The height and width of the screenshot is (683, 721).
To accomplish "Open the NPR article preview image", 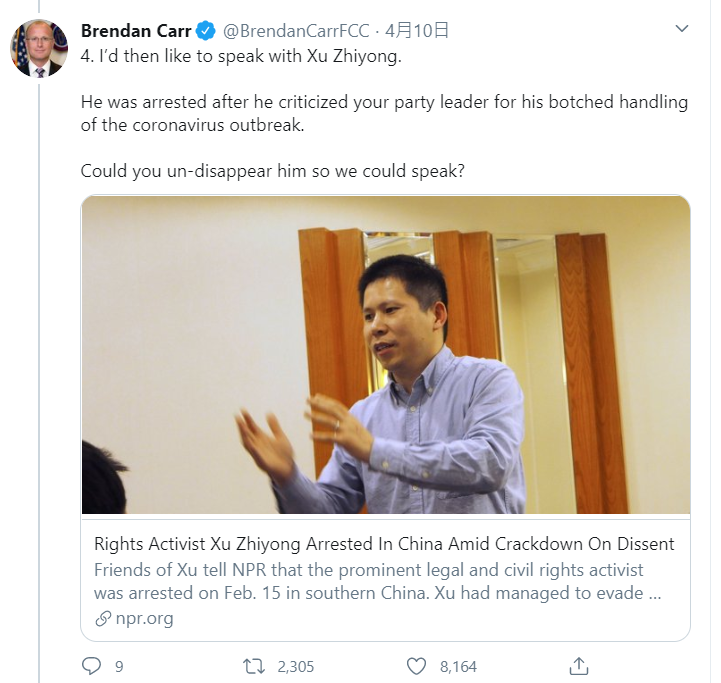I will [x=385, y=355].
